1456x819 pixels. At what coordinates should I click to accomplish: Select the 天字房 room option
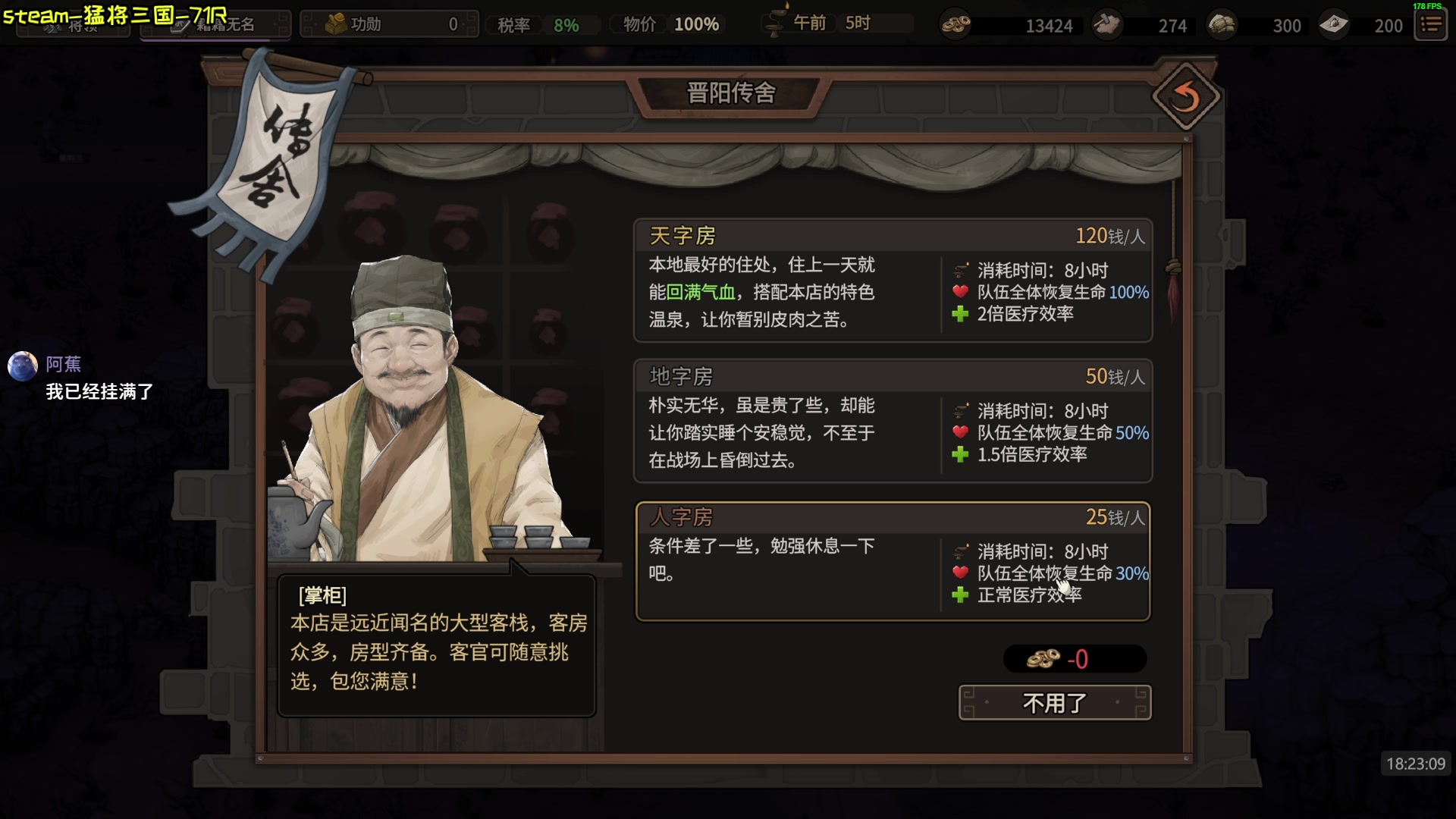coord(893,281)
